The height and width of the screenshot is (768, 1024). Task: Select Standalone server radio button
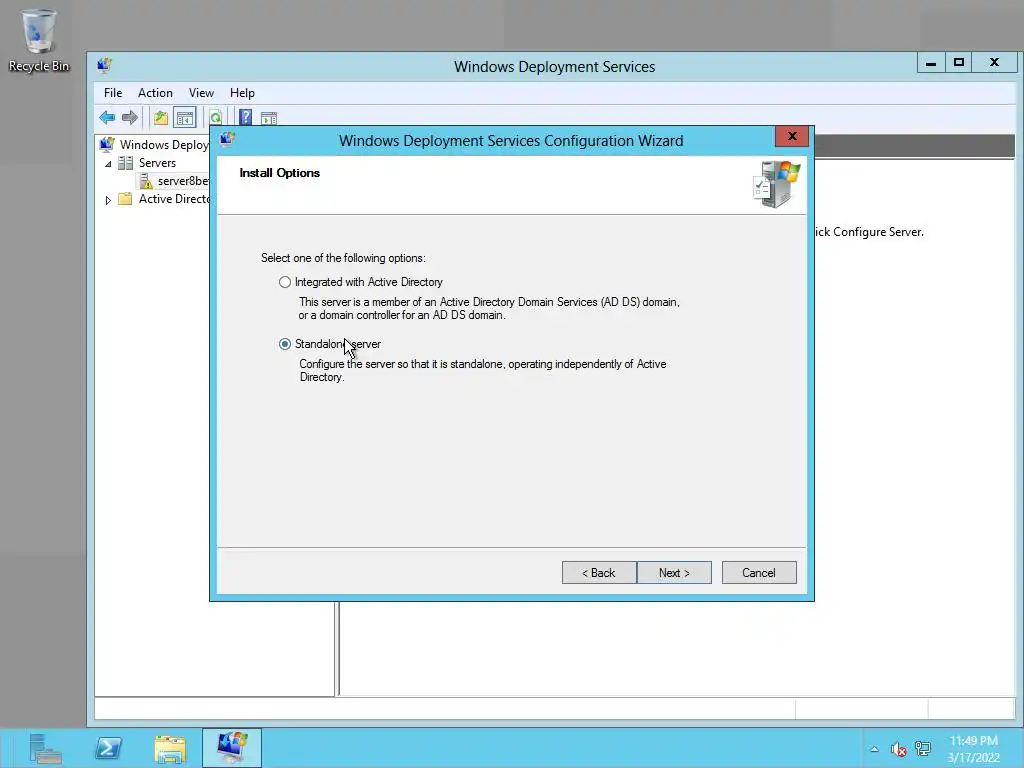click(x=285, y=344)
